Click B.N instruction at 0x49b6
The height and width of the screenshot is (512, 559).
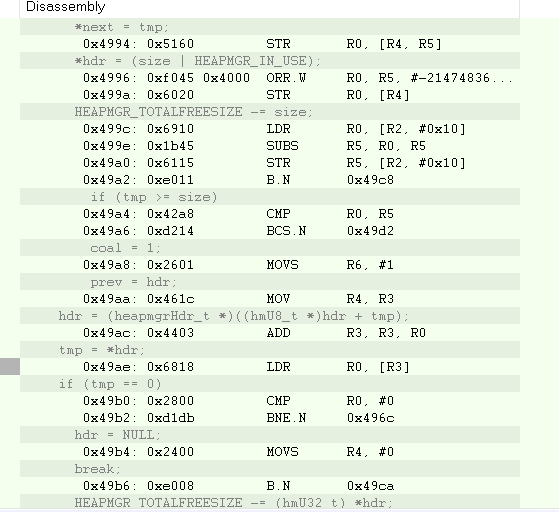pyautogui.click(x=270, y=486)
